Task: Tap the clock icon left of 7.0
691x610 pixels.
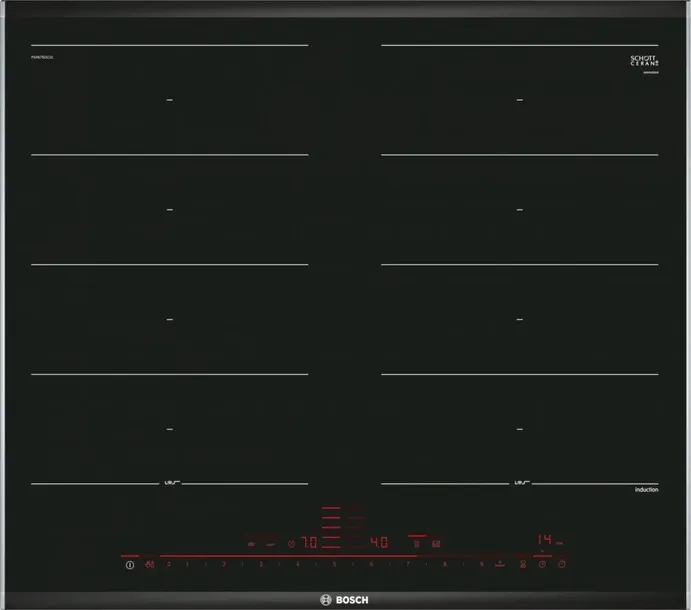Action: coord(291,544)
